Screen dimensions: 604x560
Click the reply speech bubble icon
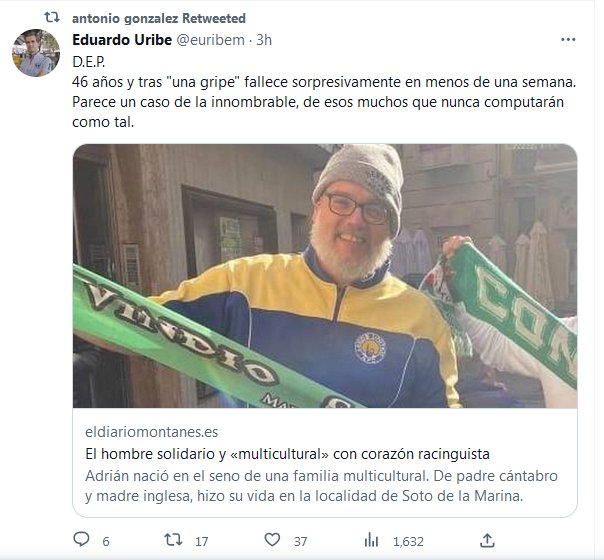click(81, 539)
